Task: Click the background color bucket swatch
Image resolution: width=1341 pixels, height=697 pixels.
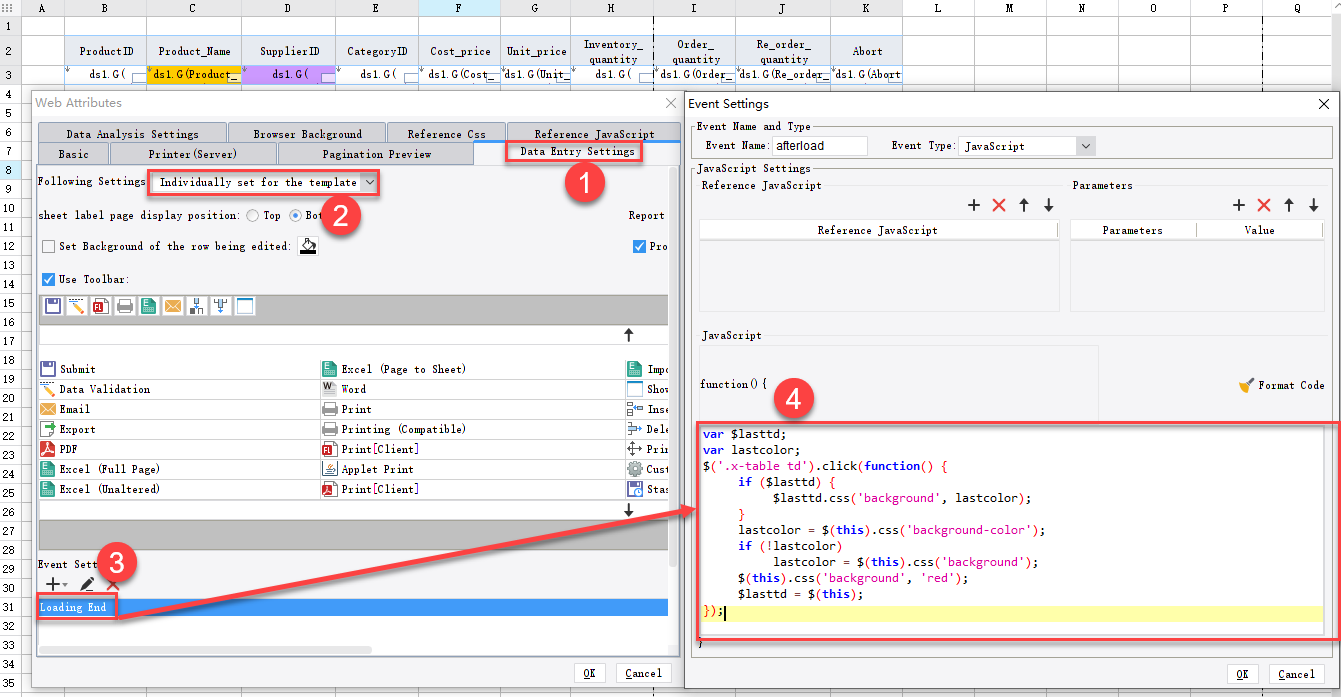Action: point(307,245)
